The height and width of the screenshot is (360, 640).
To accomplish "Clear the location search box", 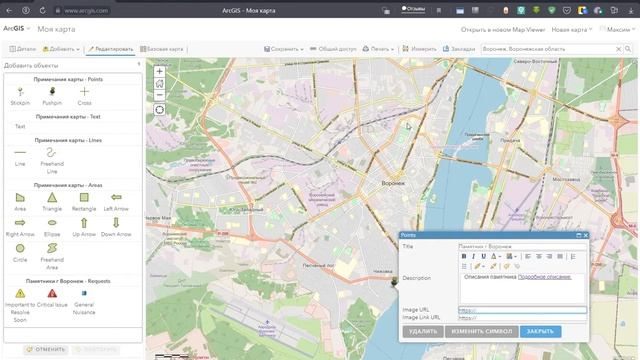I will tap(618, 49).
